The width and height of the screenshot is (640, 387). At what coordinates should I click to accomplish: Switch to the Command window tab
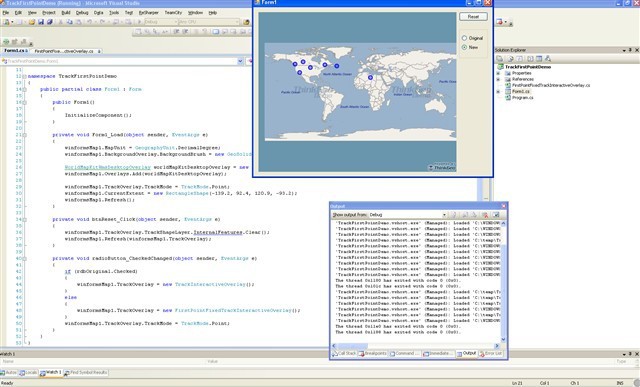[x=404, y=354]
